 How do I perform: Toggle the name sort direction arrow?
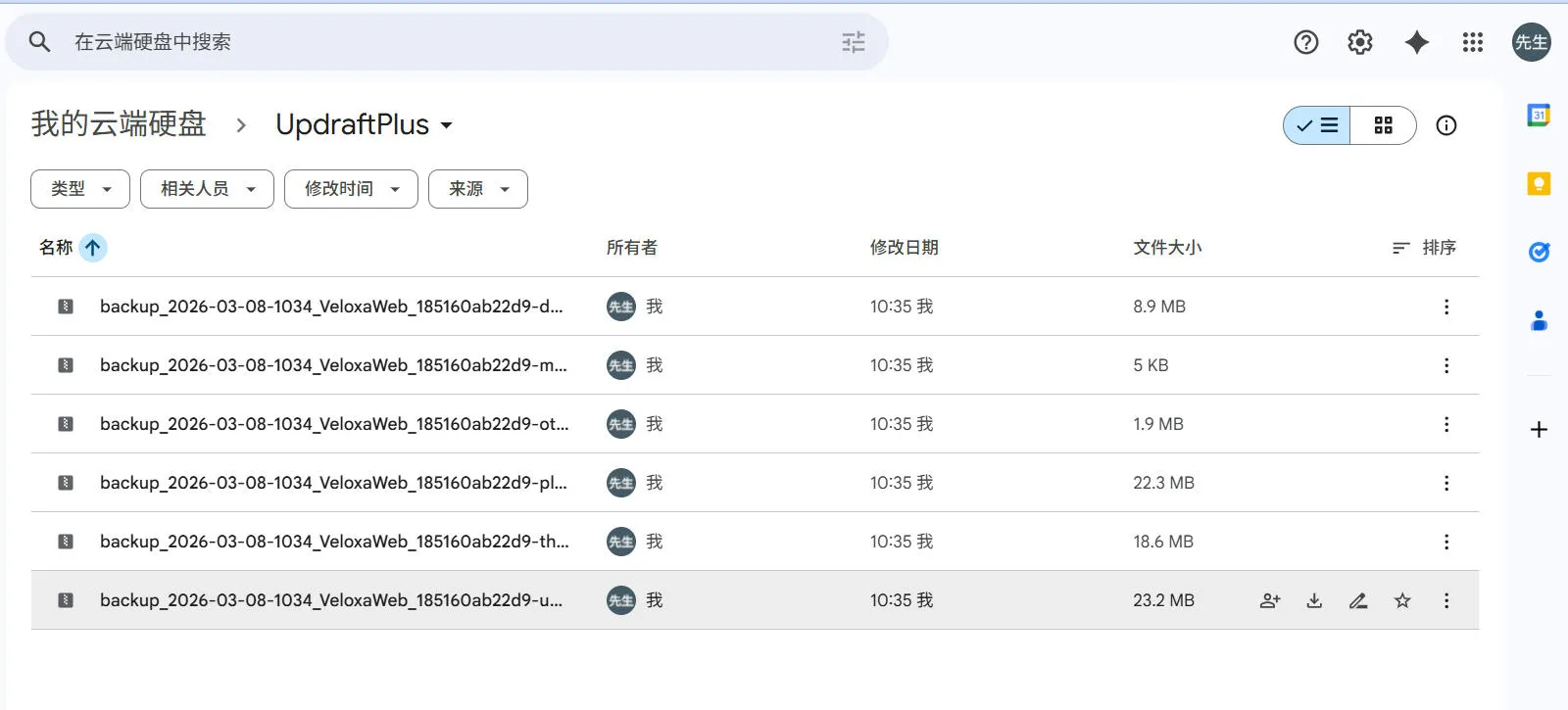pos(93,248)
